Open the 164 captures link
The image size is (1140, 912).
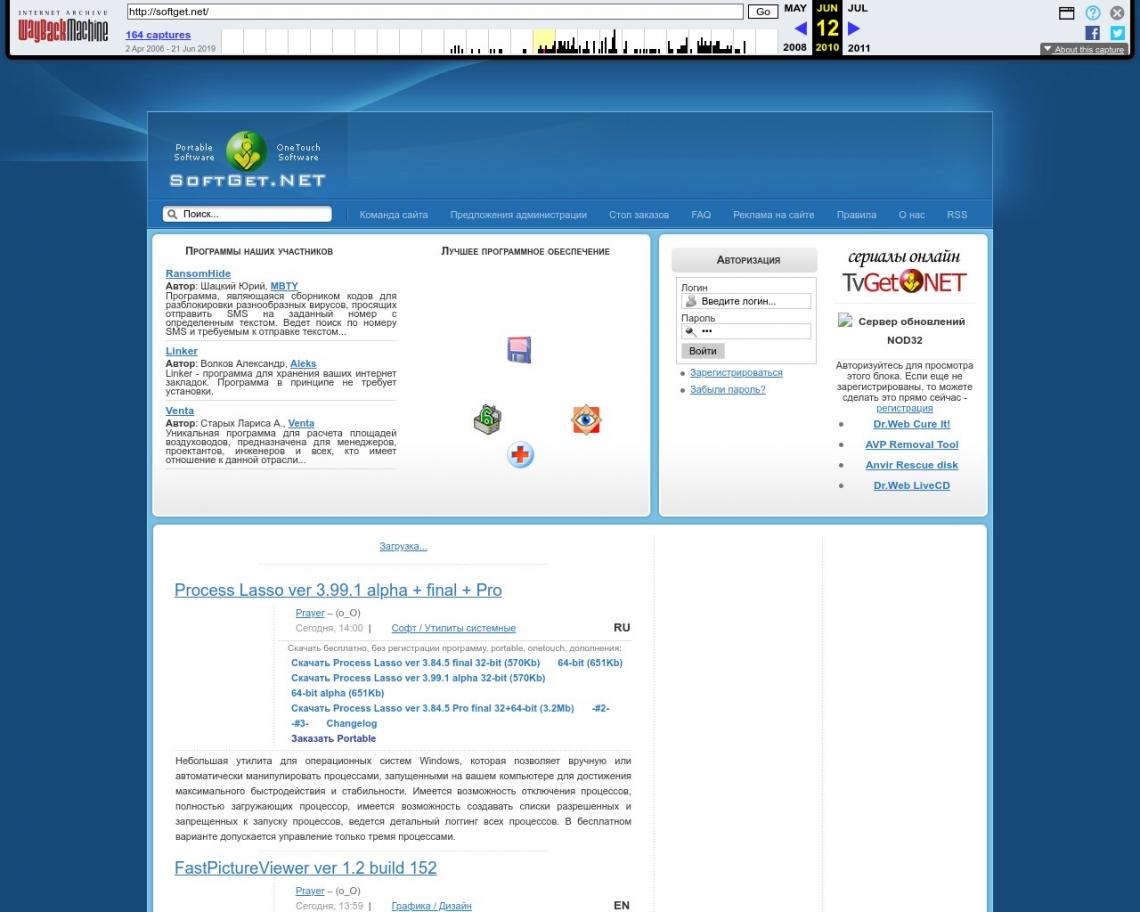tap(158, 35)
